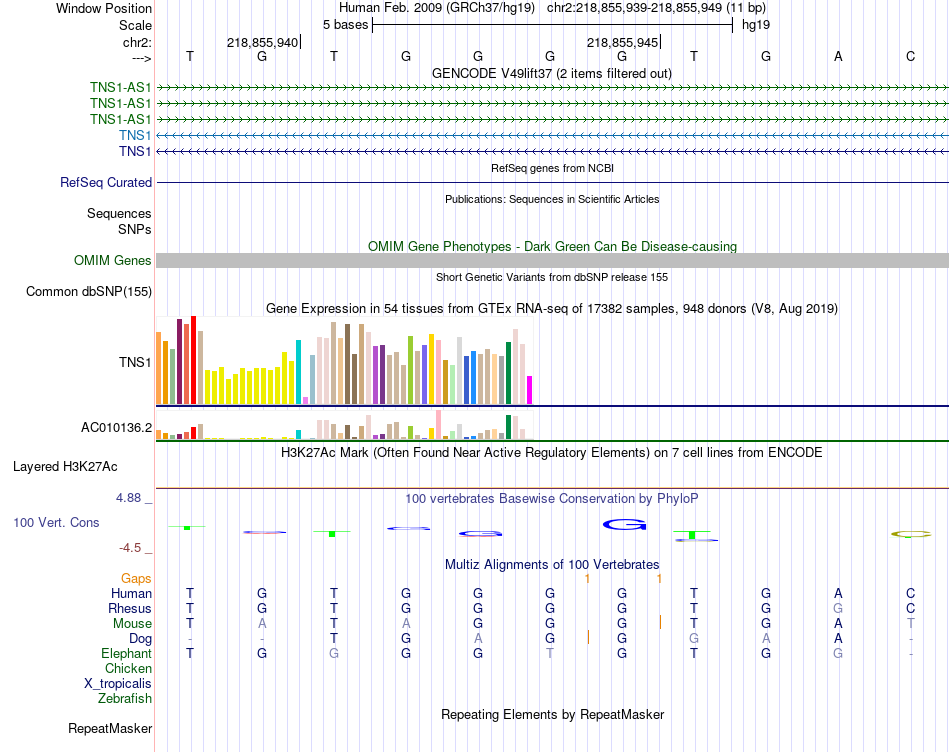Viewport: 950px width, 752px height.
Task: Select the reference base A in sequence ruler
Action: [839, 56]
